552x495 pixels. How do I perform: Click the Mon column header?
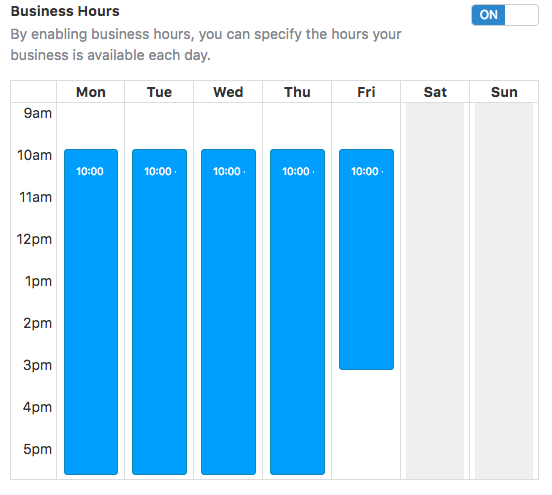(91, 92)
